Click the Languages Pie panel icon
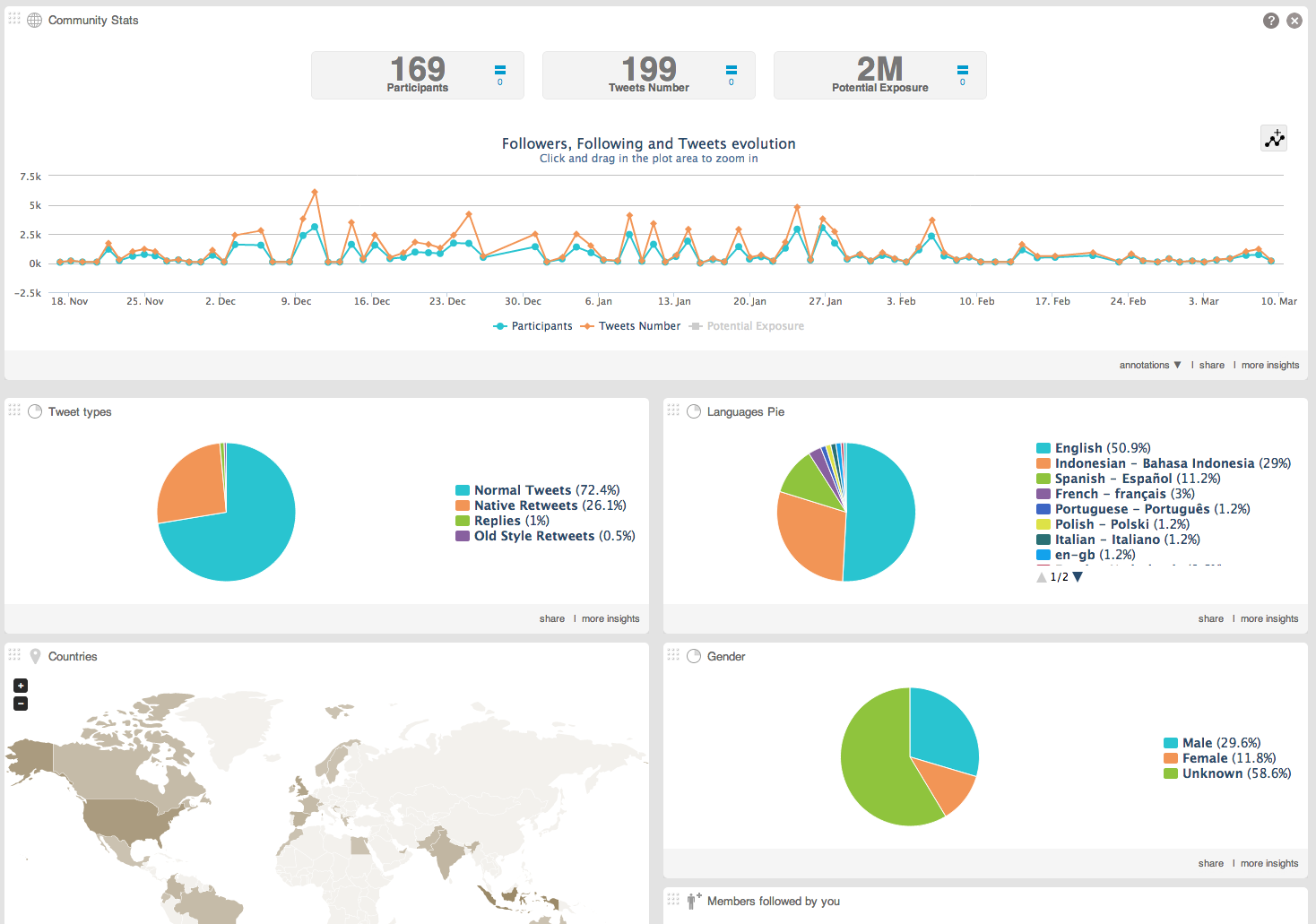The width and height of the screenshot is (1316, 924). pos(694,411)
